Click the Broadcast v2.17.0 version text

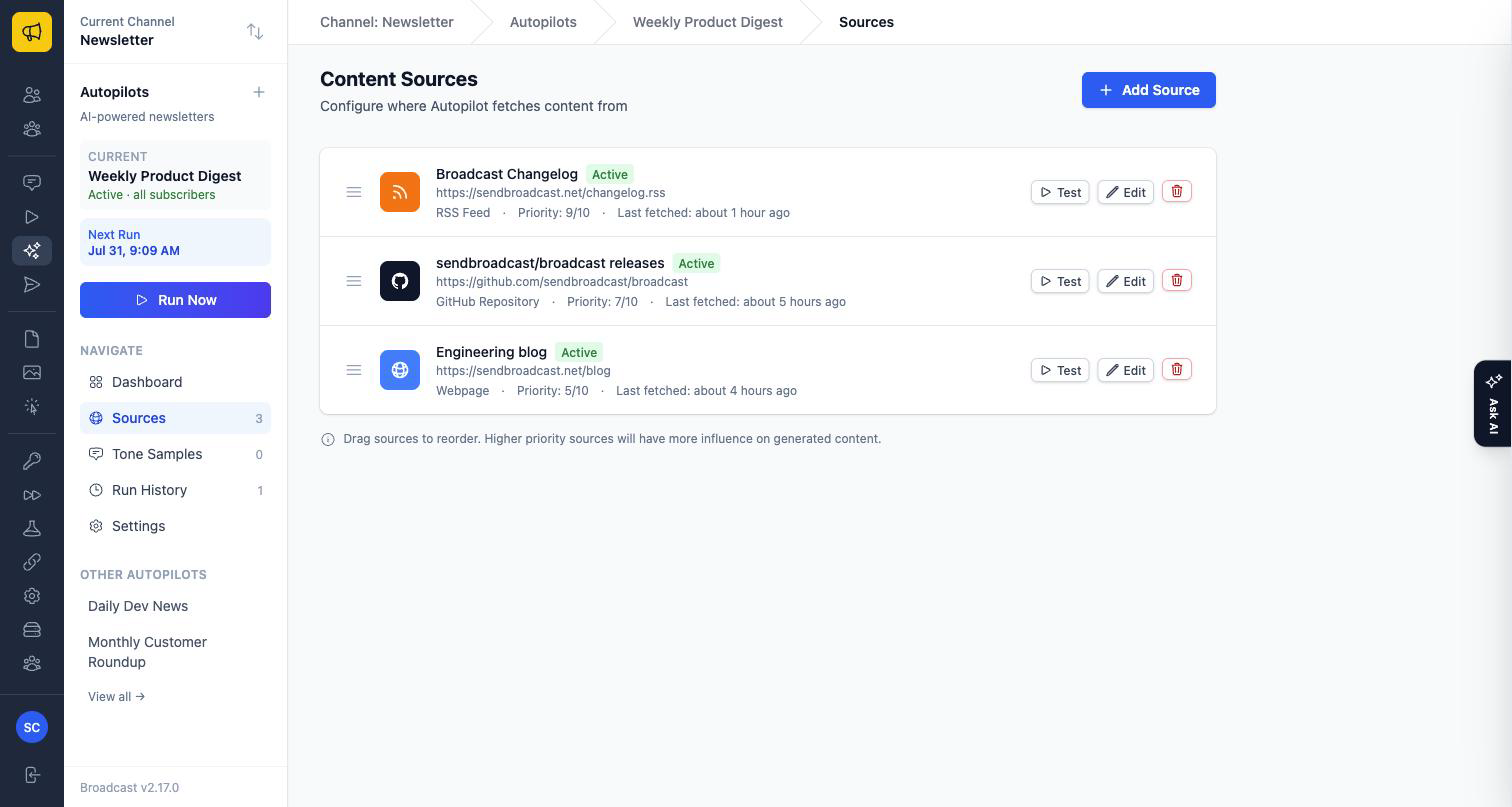[x=129, y=787]
